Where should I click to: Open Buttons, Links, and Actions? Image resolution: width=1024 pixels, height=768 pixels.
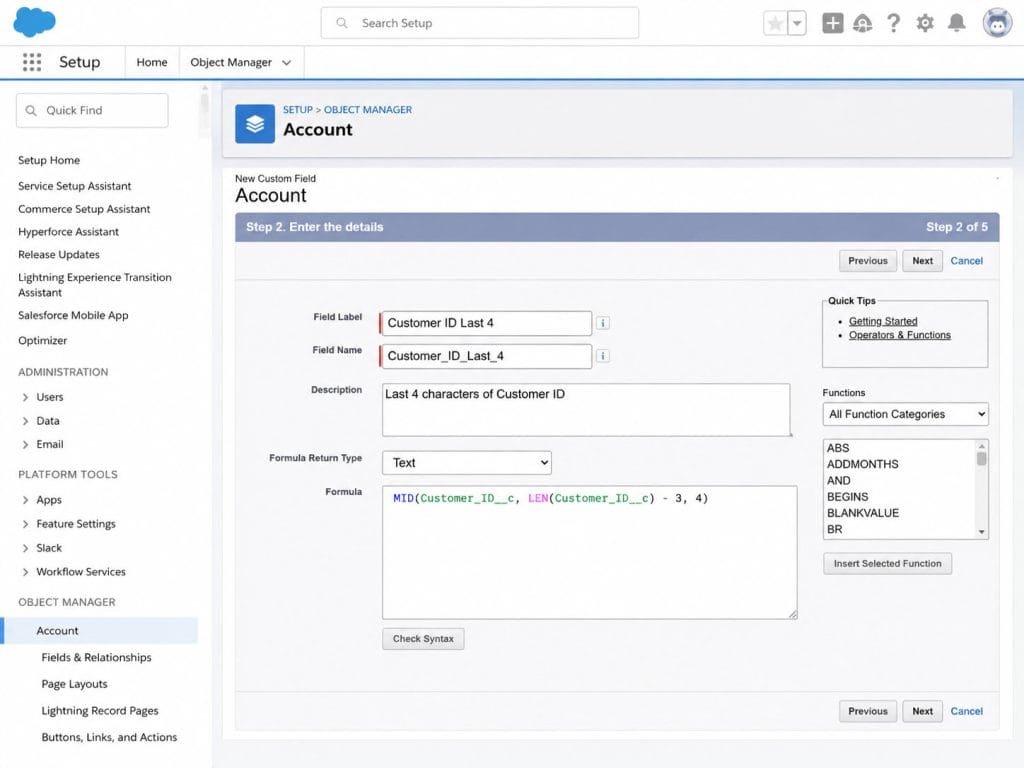point(109,737)
